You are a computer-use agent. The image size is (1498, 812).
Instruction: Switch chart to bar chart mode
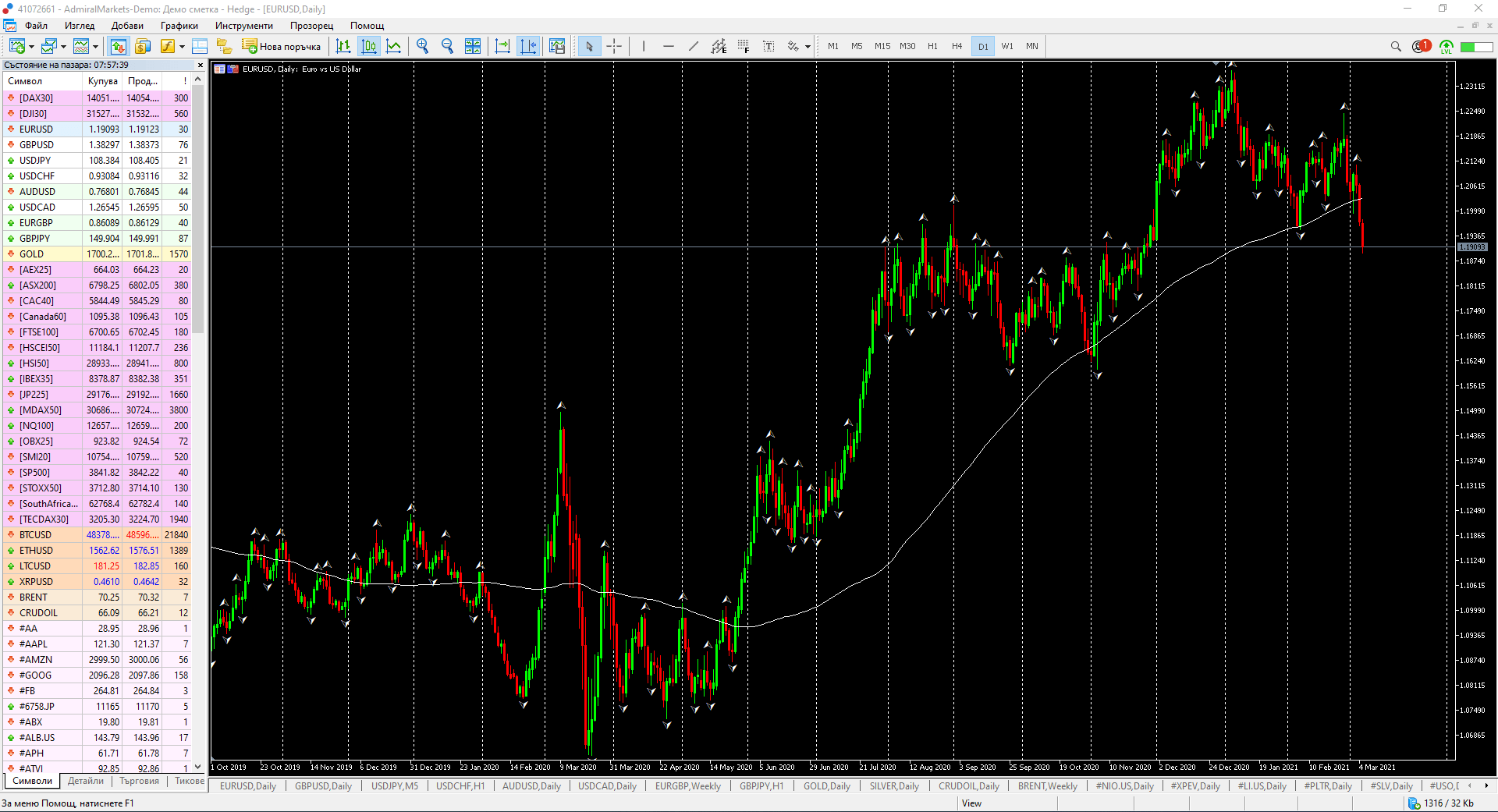343,46
